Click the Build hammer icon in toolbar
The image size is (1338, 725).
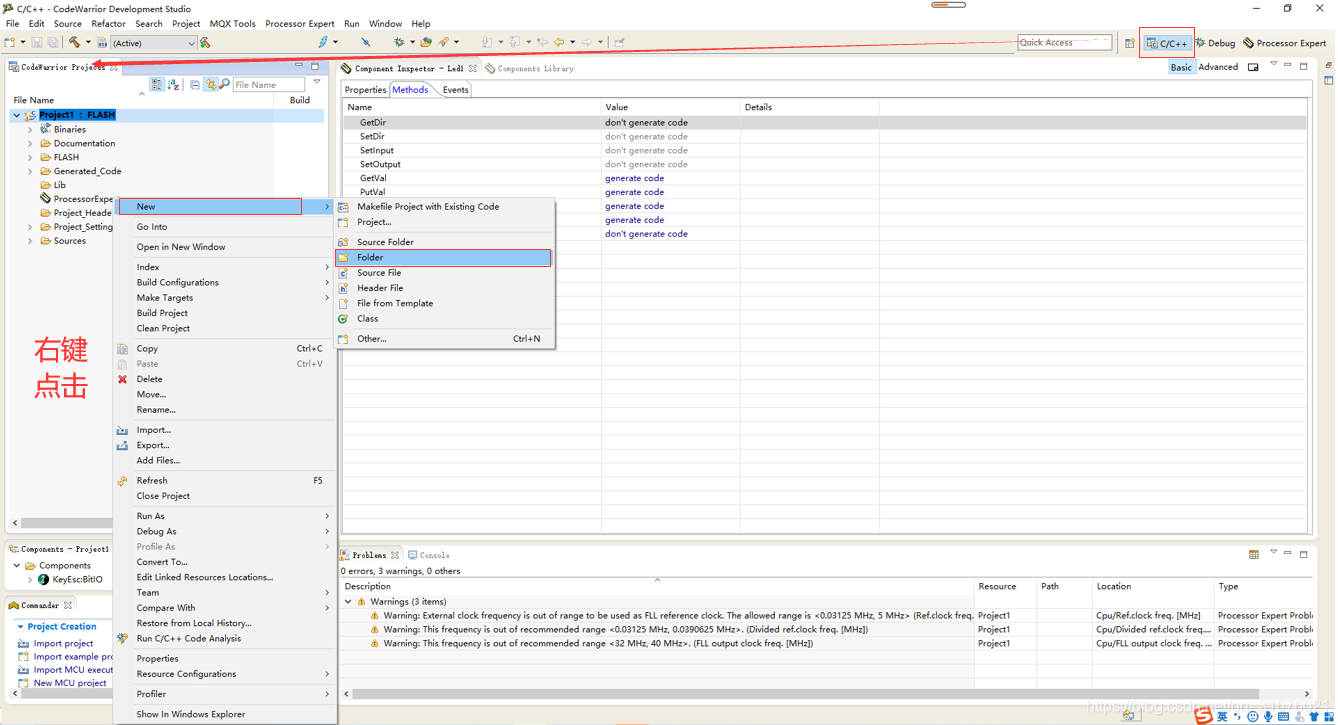click(x=75, y=43)
